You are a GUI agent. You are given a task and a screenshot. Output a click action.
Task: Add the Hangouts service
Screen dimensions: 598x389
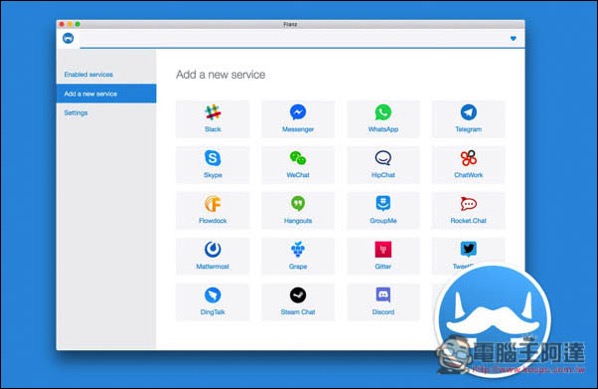click(298, 211)
